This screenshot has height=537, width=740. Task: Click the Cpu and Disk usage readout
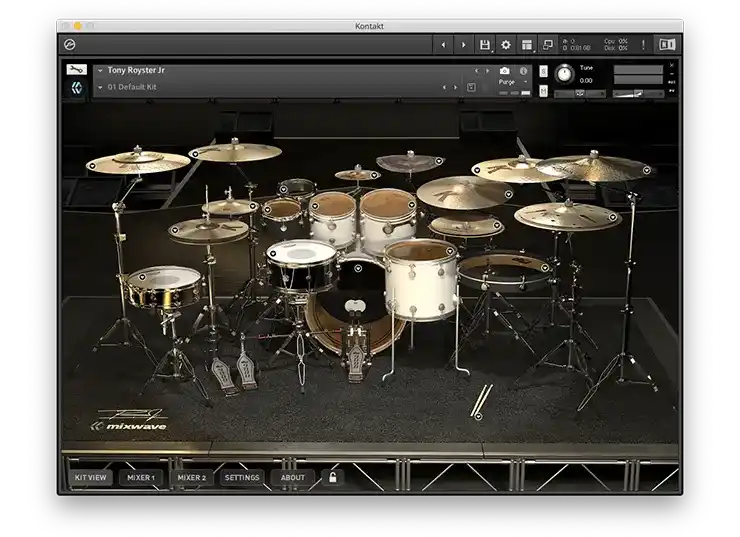coord(615,45)
